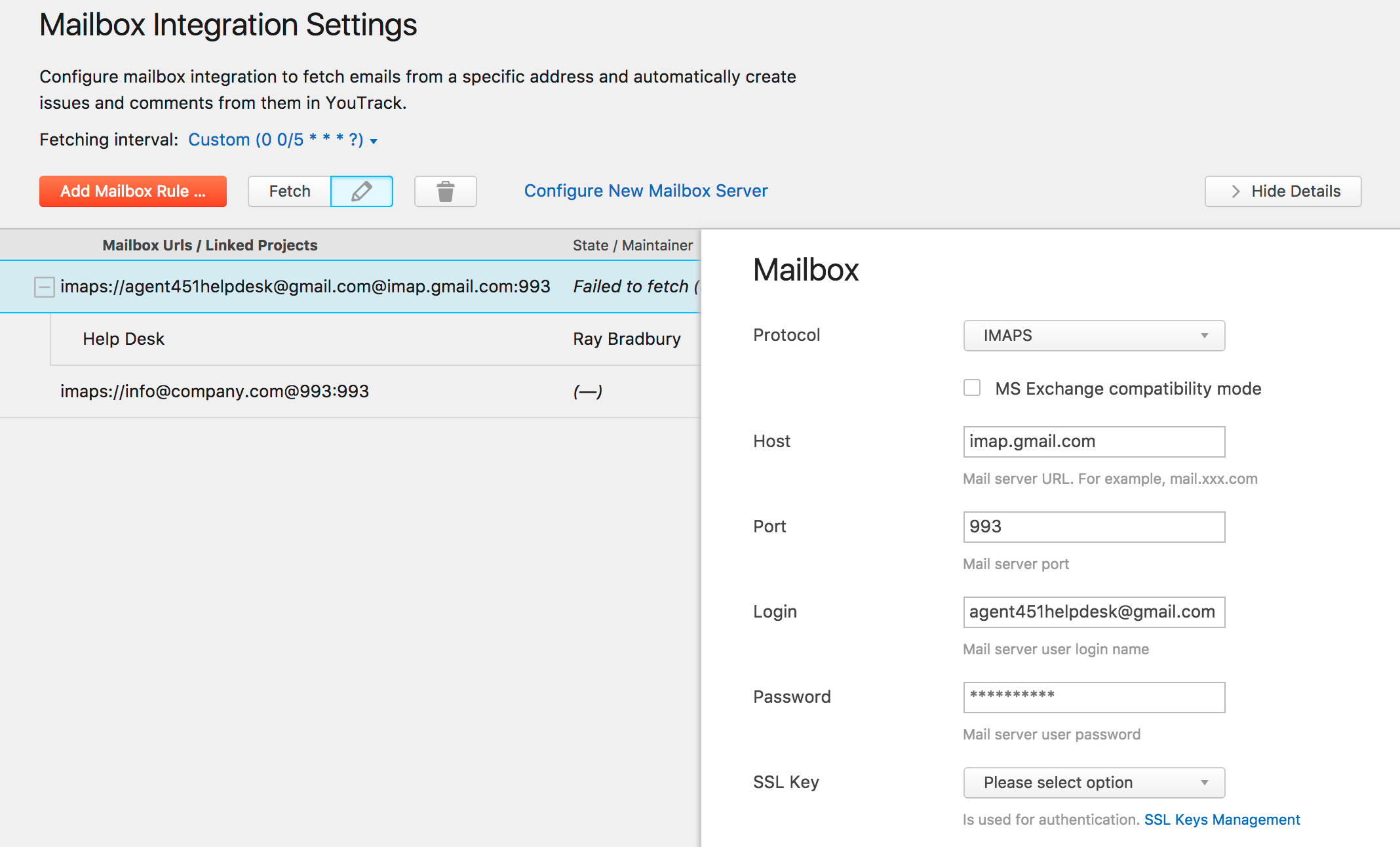1400x847 pixels.
Task: Open the Fetching interval Custom dropdown
Action: (282, 140)
